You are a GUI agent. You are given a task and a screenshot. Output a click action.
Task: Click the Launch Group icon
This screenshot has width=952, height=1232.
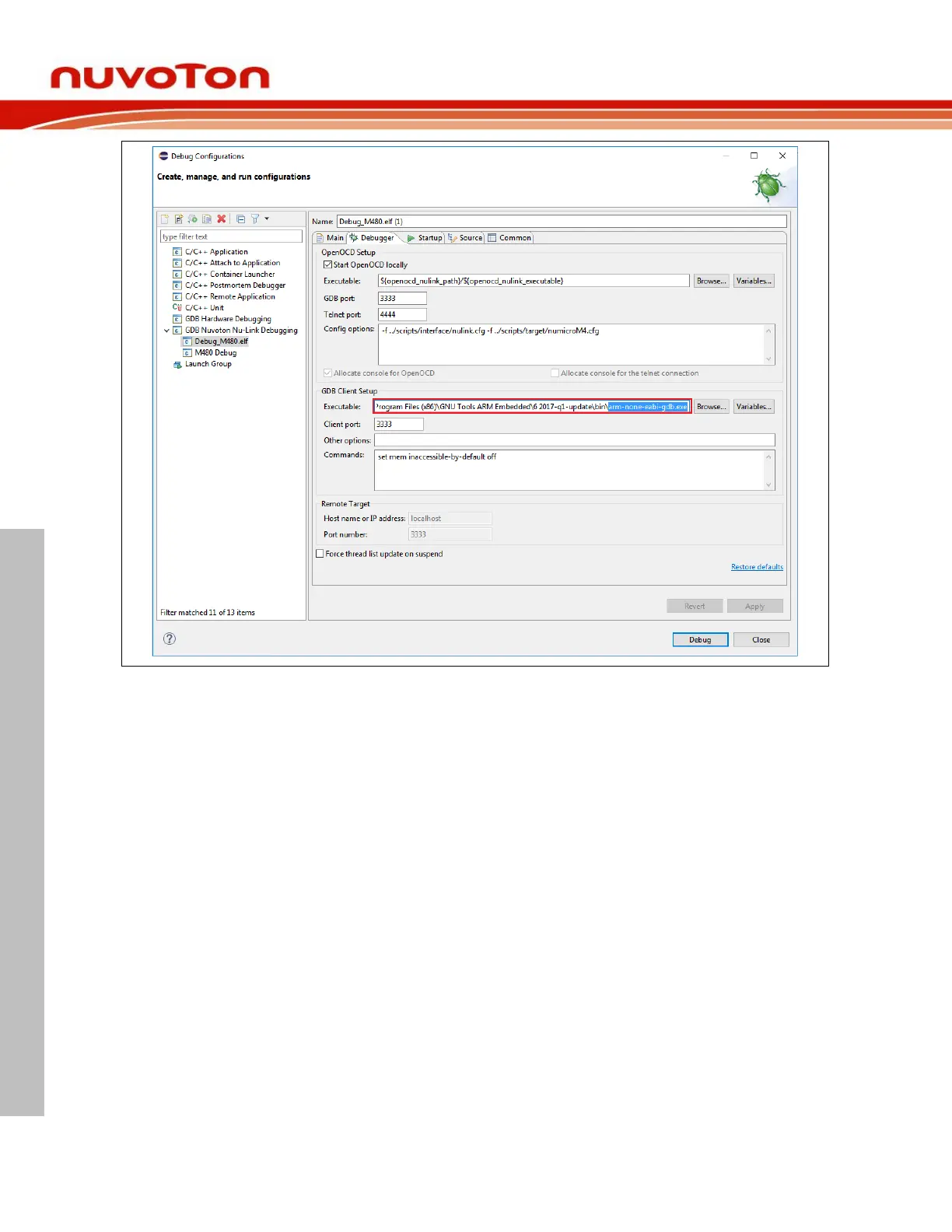(x=177, y=364)
